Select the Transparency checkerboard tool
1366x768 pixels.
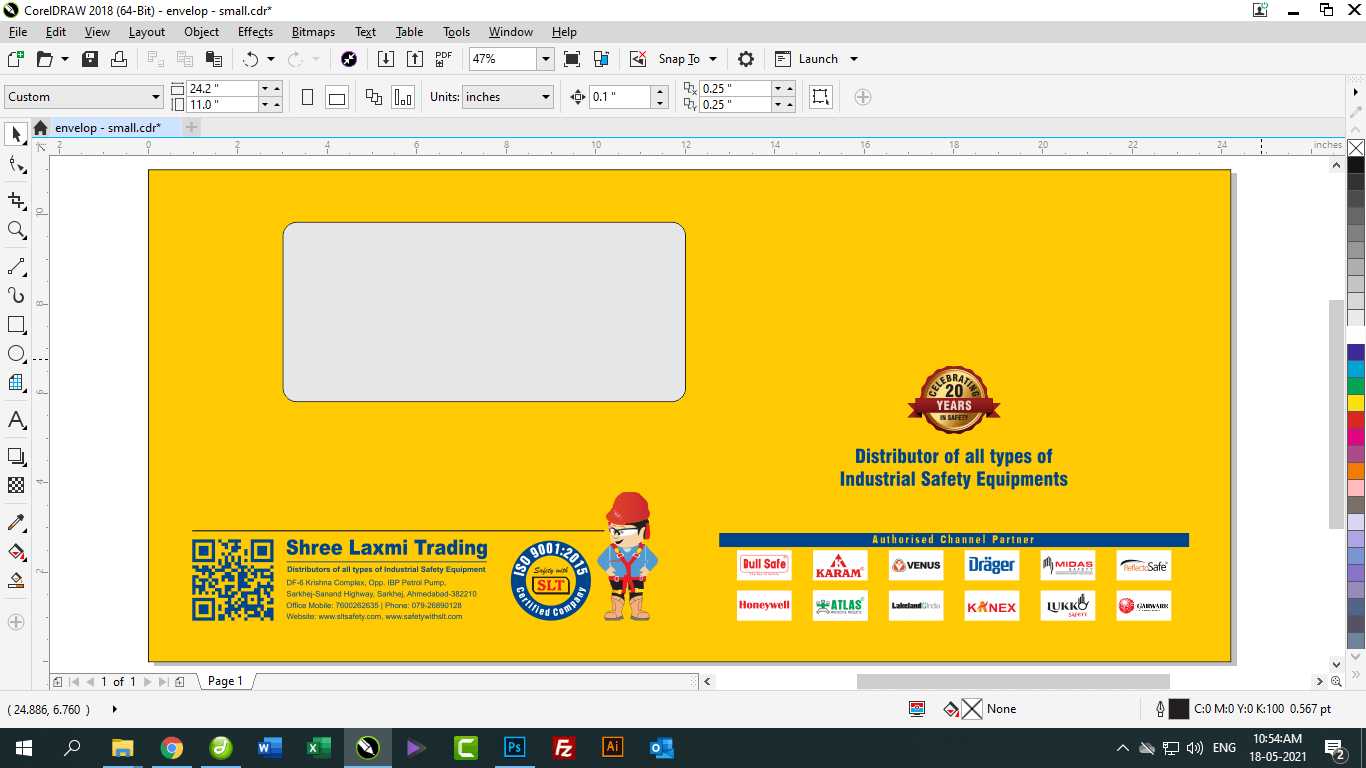tap(16, 485)
